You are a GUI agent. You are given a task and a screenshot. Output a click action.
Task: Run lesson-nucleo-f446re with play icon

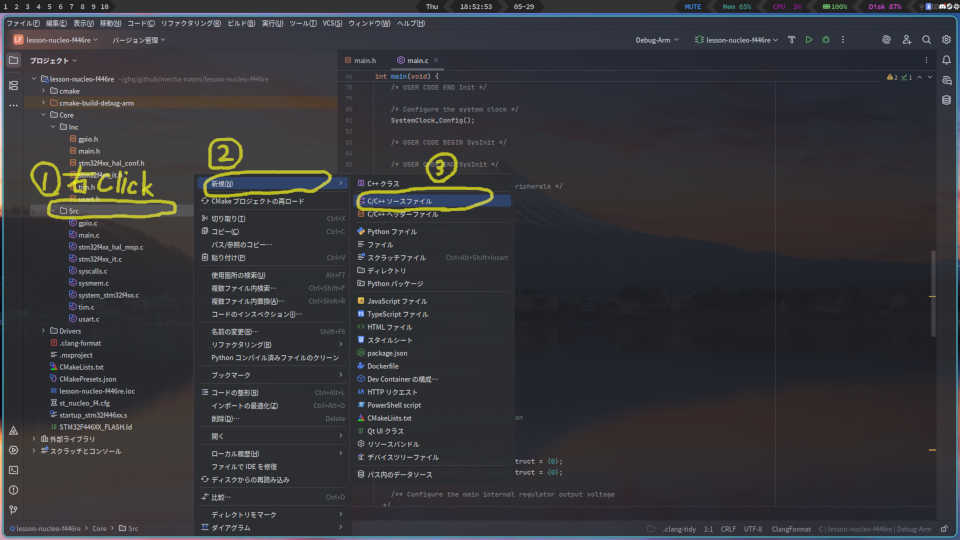809,40
